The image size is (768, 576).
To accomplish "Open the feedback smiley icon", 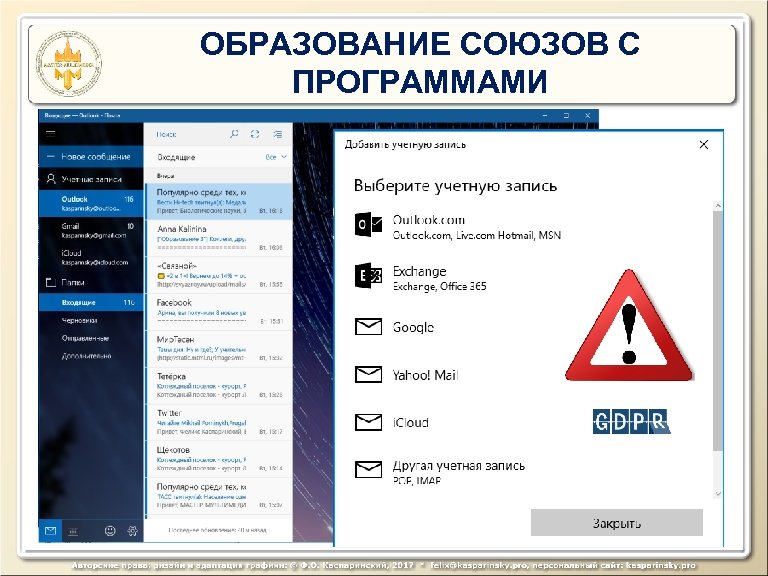I will pos(110,530).
